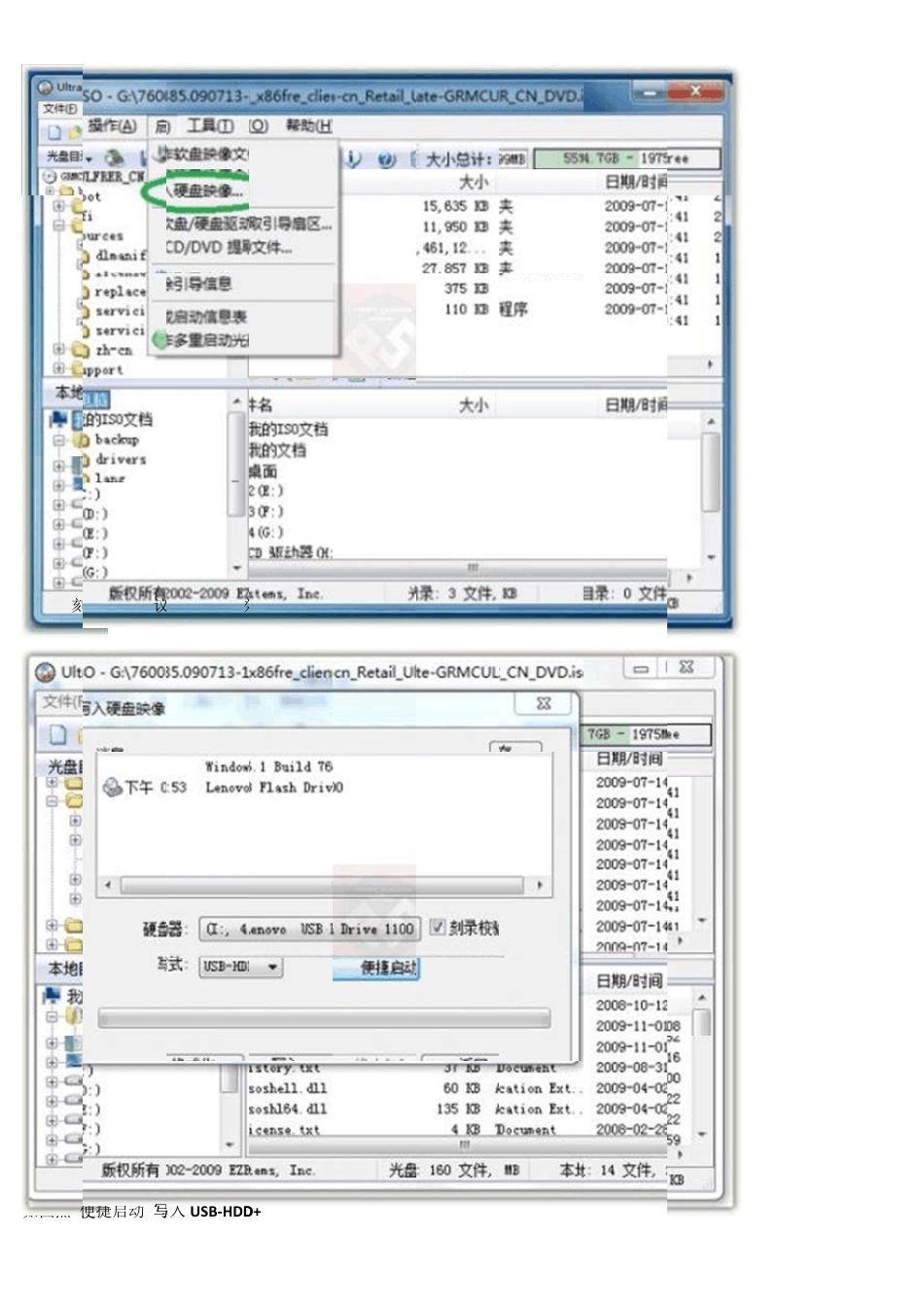924x1307 pixels.
Task: Tick the 刻录校验 checkbox
Action: coord(438,927)
